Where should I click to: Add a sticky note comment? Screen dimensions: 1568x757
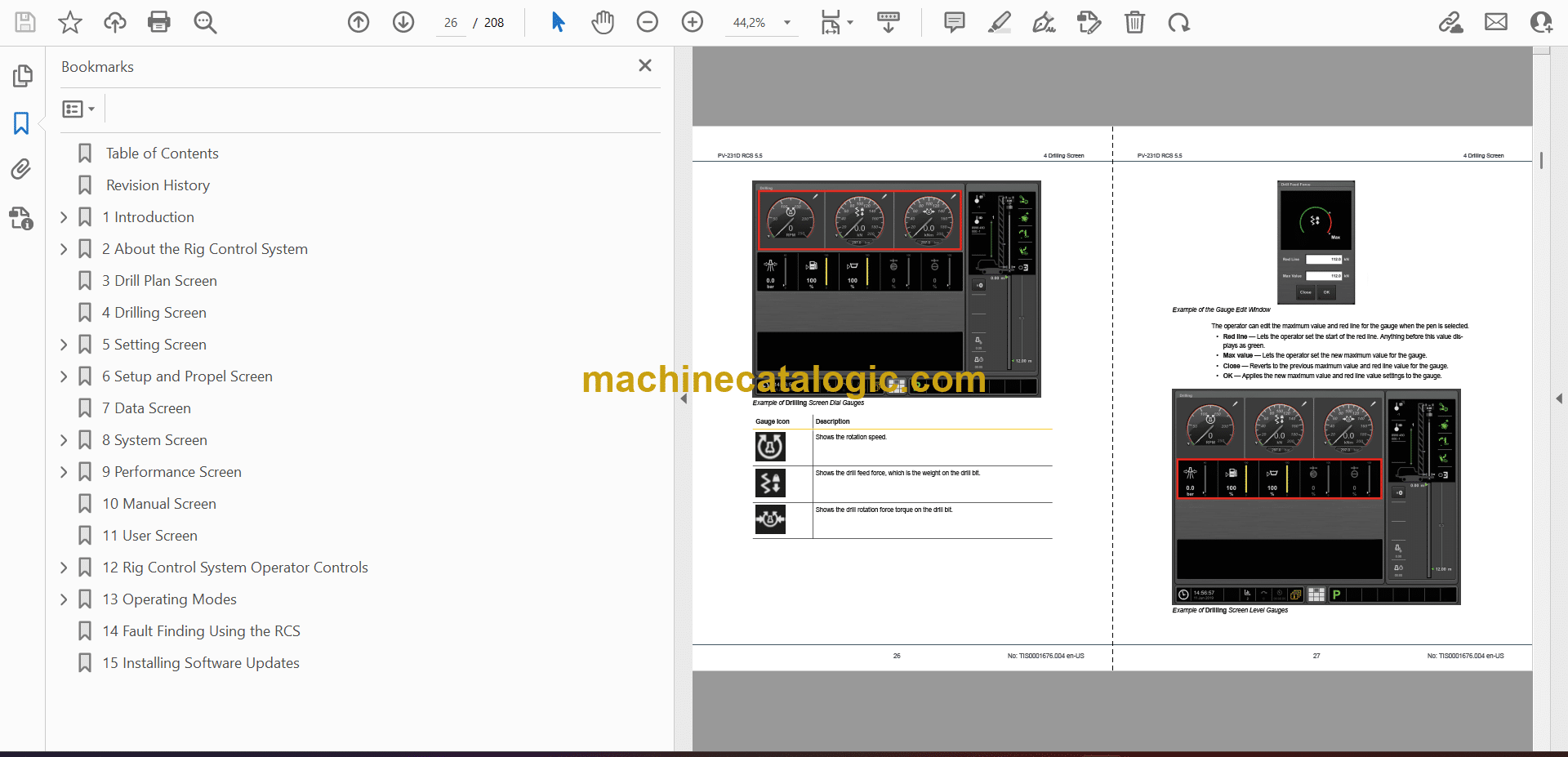click(x=954, y=22)
